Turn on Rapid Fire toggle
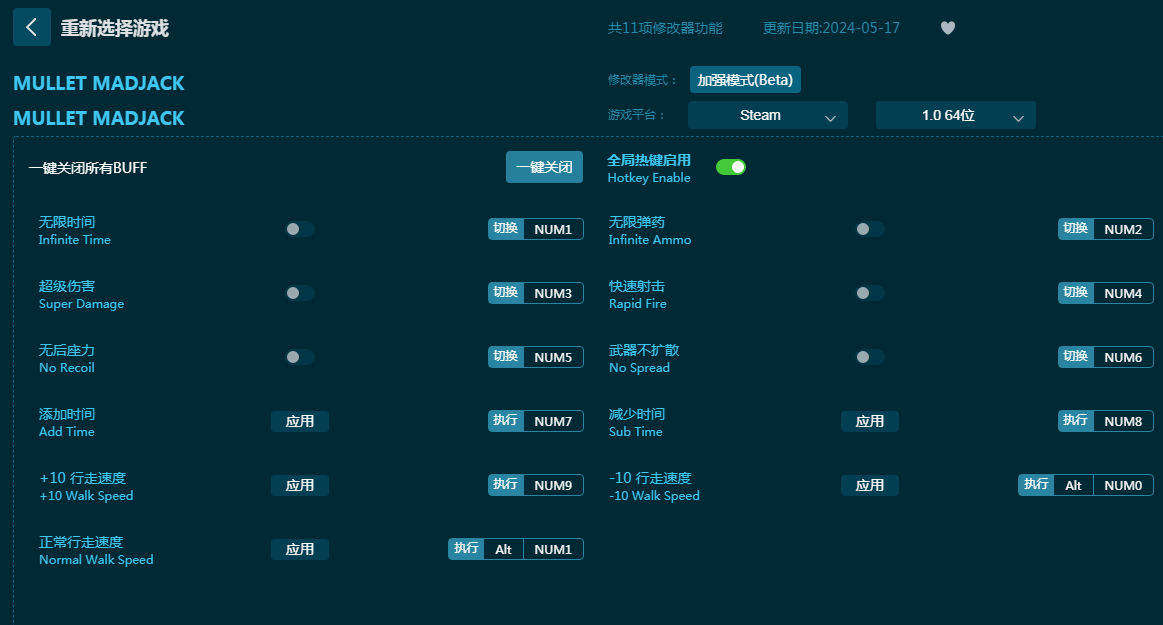The height and width of the screenshot is (625, 1163). coord(870,293)
